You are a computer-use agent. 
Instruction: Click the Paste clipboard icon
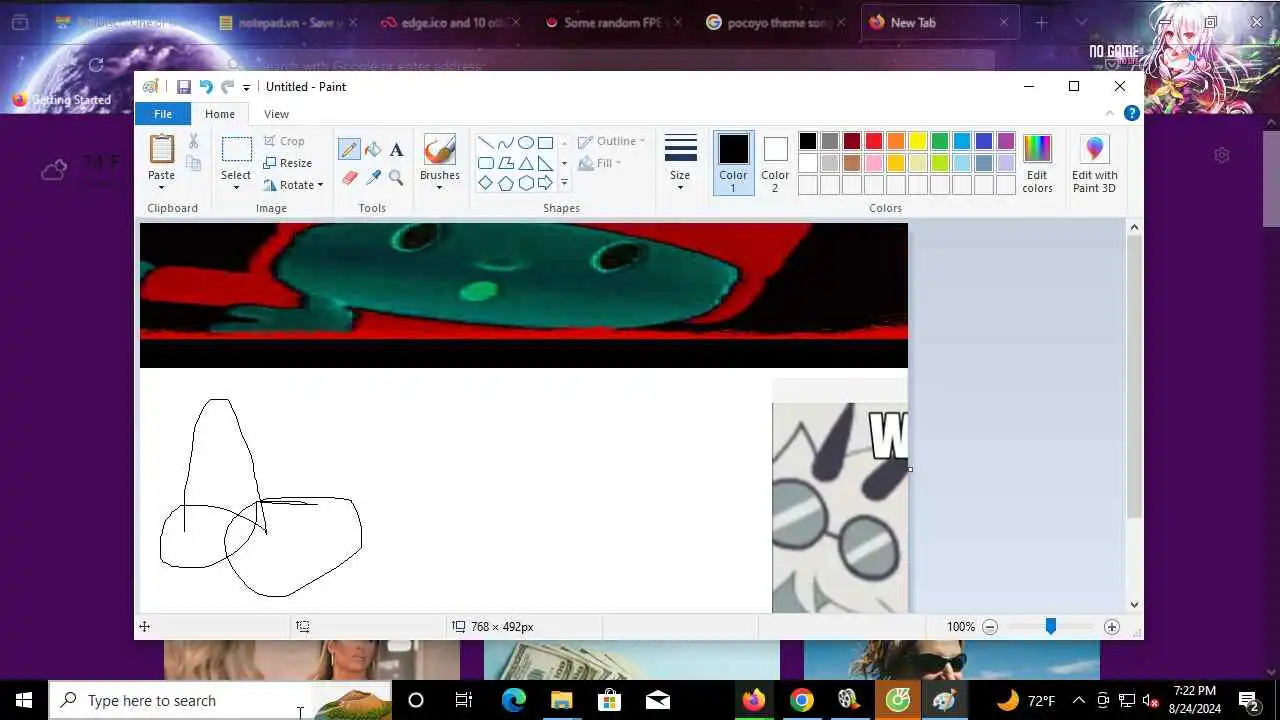(161, 149)
